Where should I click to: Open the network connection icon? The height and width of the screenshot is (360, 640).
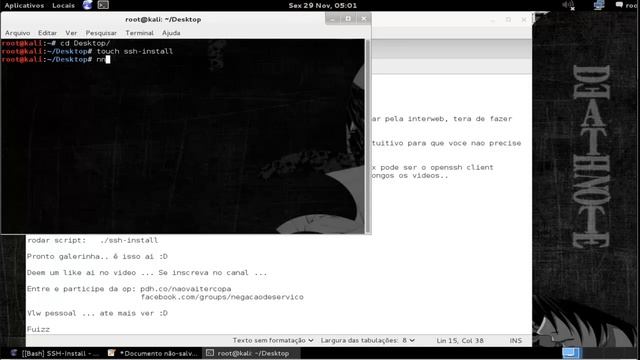point(599,5)
